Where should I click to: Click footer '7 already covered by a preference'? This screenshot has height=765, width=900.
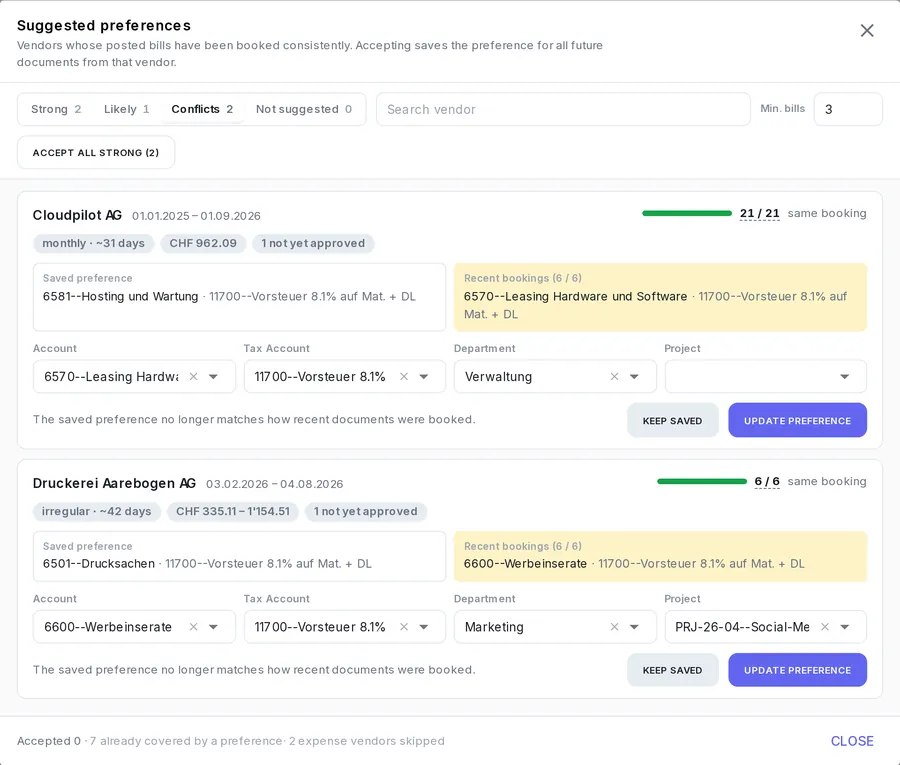click(185, 741)
